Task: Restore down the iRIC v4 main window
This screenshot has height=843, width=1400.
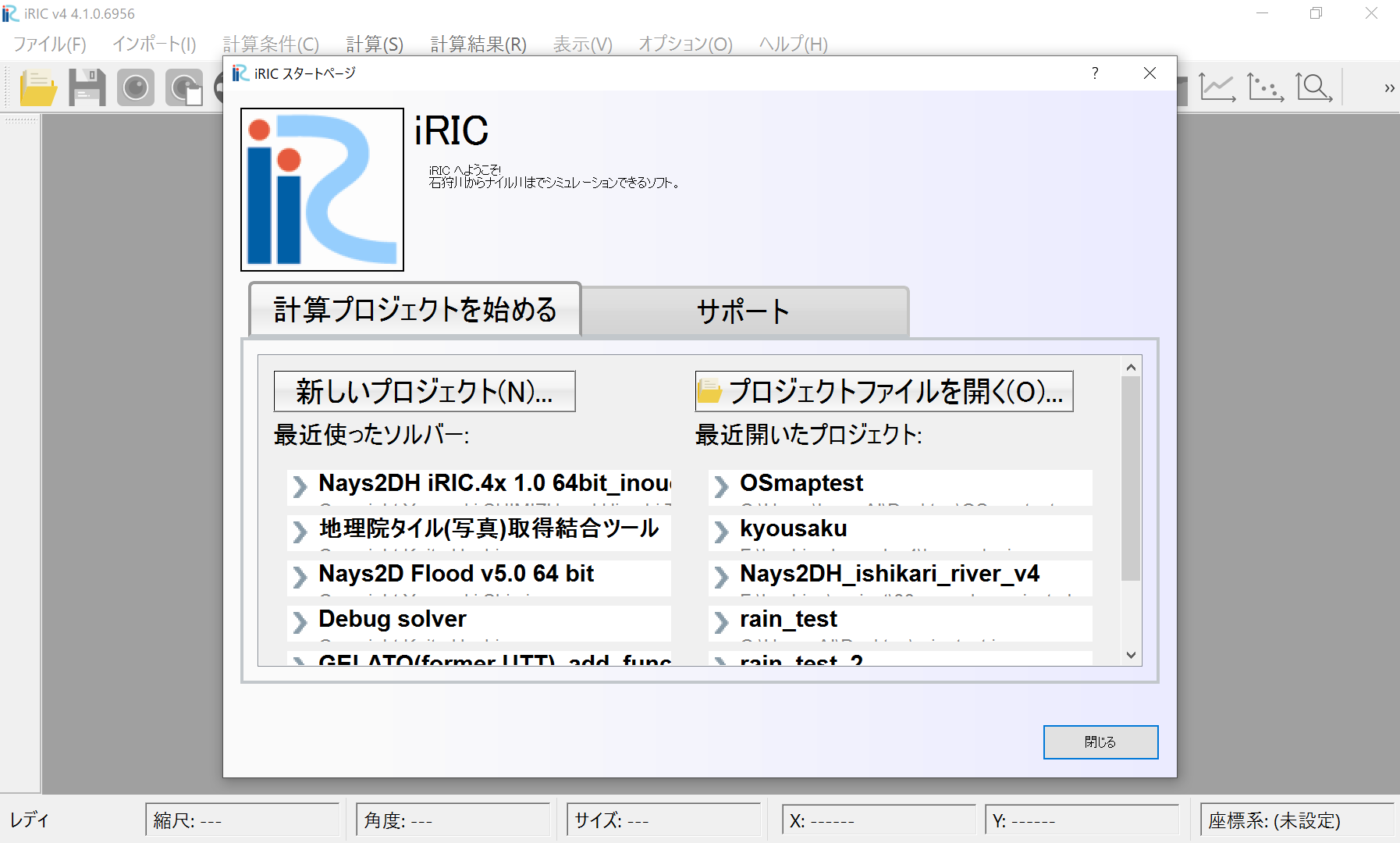Action: tap(1316, 13)
